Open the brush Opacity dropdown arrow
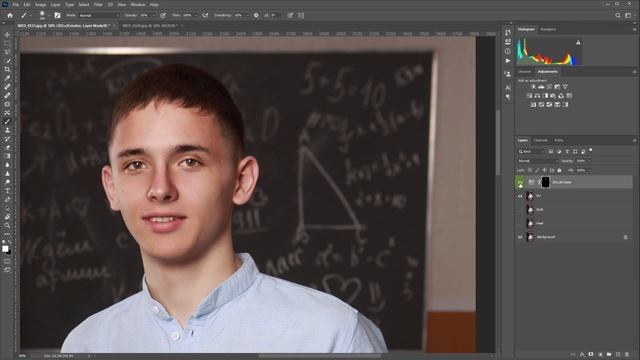640x360 pixels. pyautogui.click(x=153, y=15)
